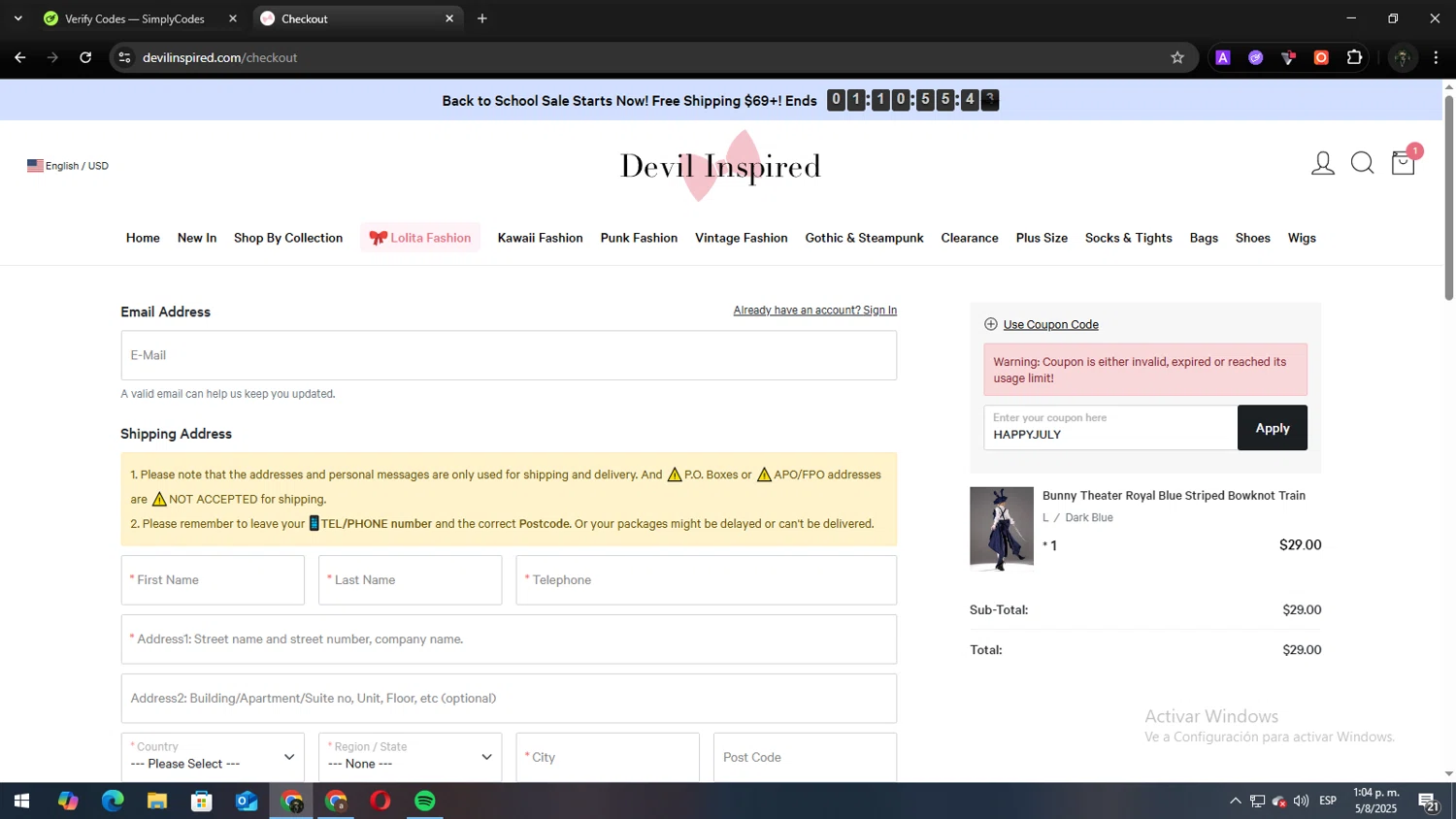Image resolution: width=1456 pixels, height=819 pixels.
Task: Open Outlook from taskbar
Action: [x=247, y=801]
